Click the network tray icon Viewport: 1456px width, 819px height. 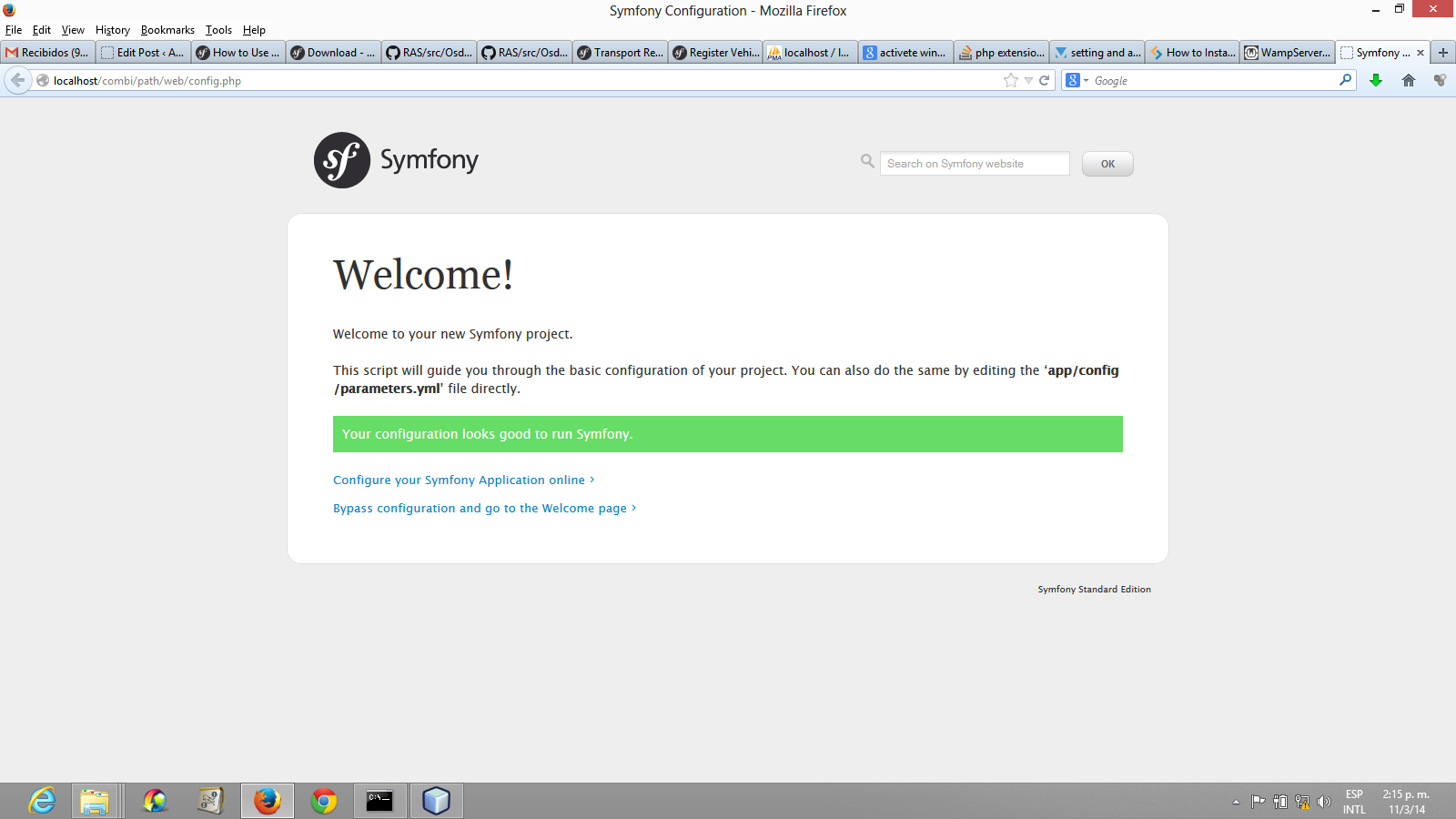point(1302,802)
